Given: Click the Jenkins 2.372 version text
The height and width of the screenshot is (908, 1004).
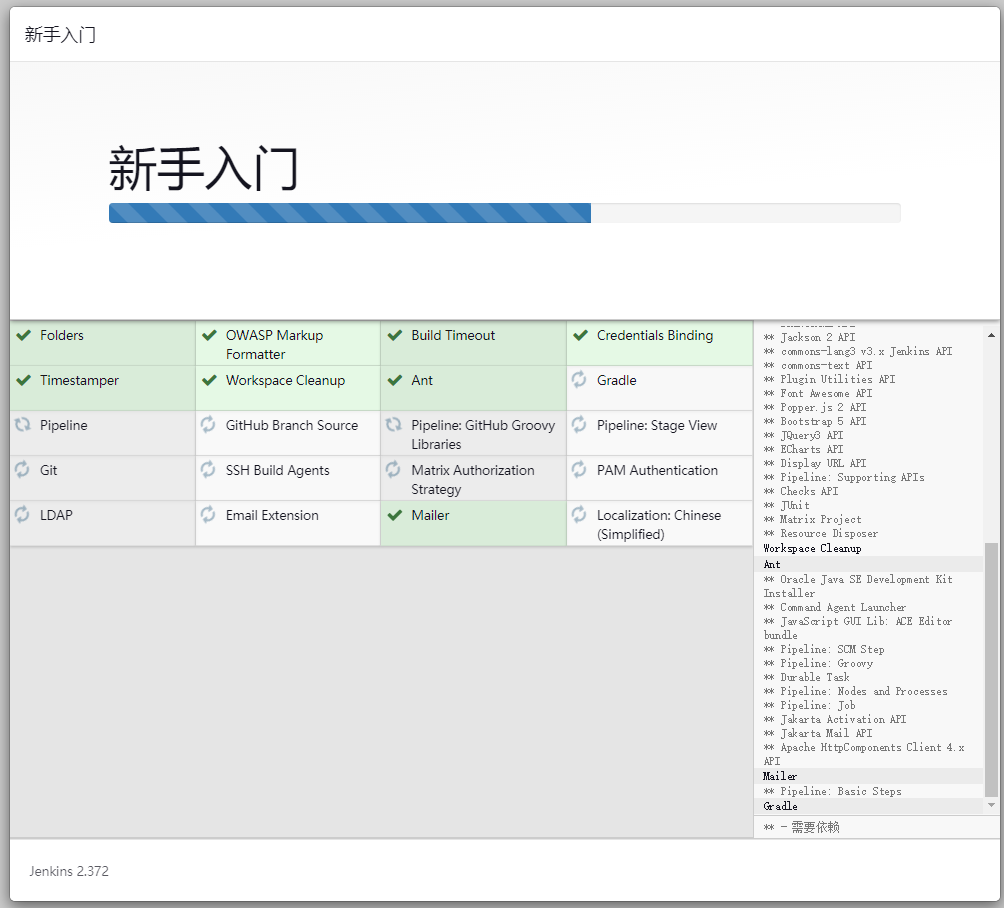Looking at the screenshot, I should (x=69, y=871).
